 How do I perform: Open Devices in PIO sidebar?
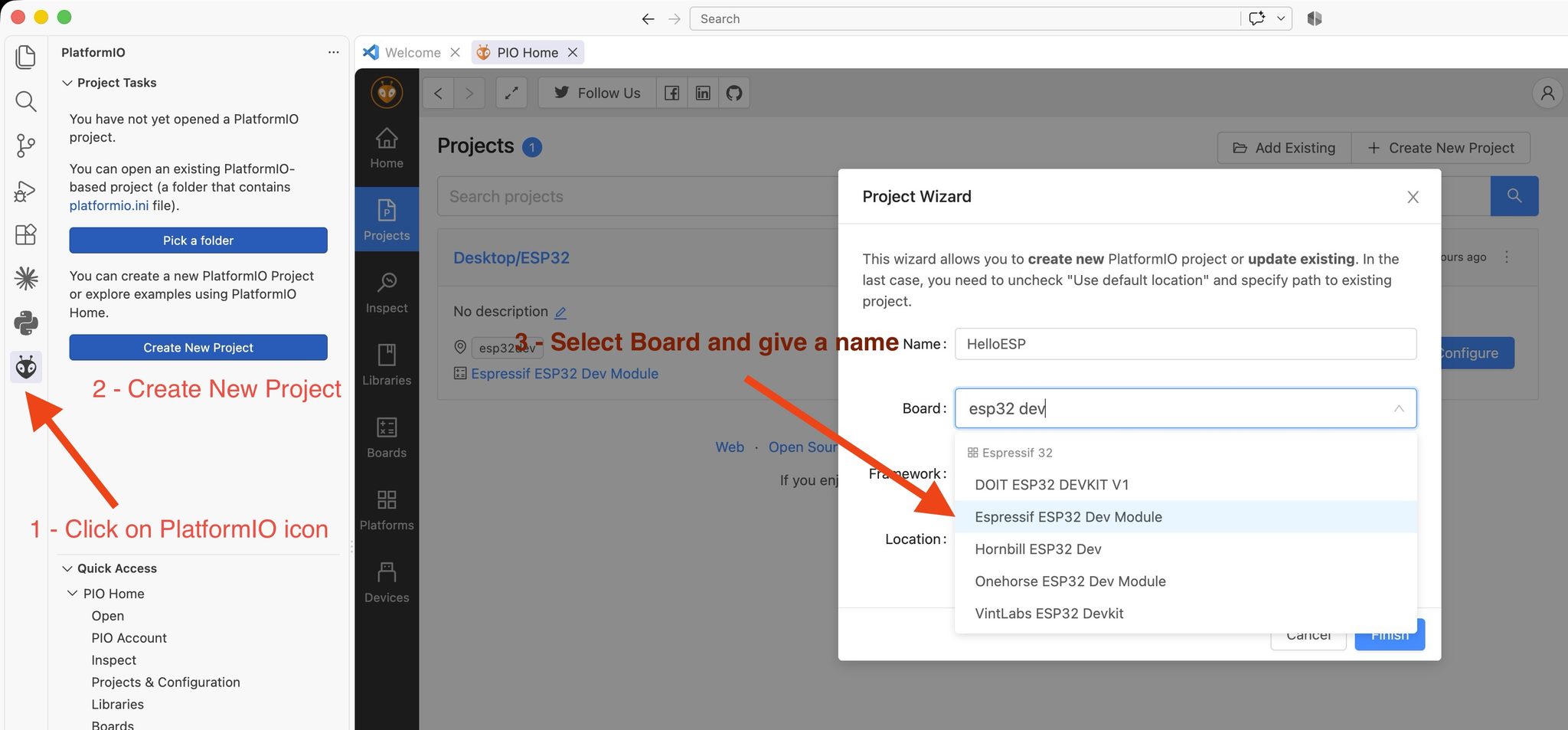[x=387, y=582]
